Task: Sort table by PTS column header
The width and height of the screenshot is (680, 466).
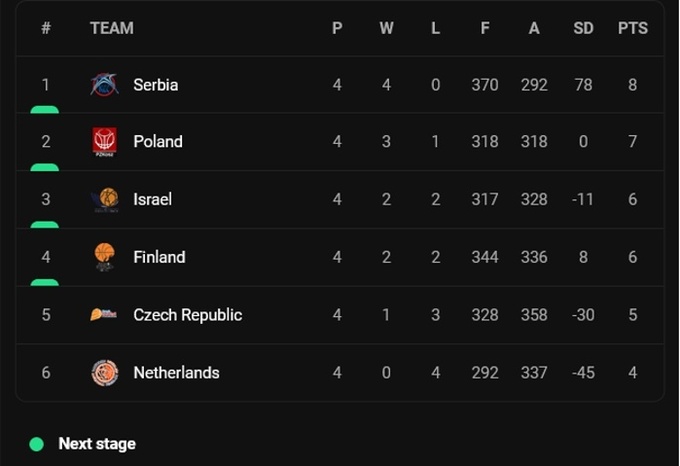Action: (632, 28)
